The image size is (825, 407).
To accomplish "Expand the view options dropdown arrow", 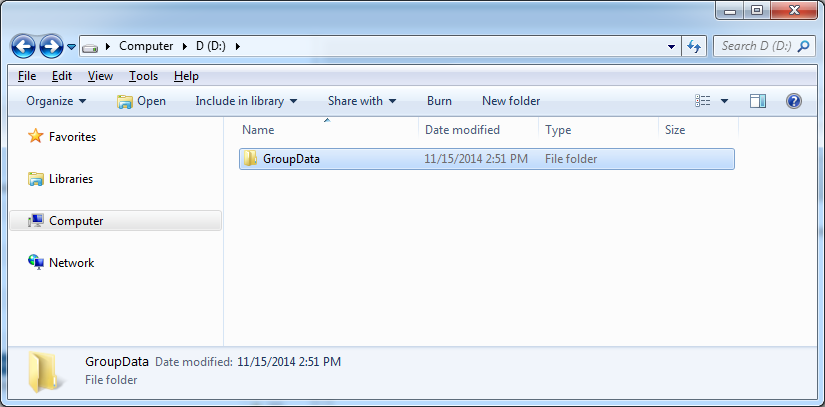I will tap(725, 101).
